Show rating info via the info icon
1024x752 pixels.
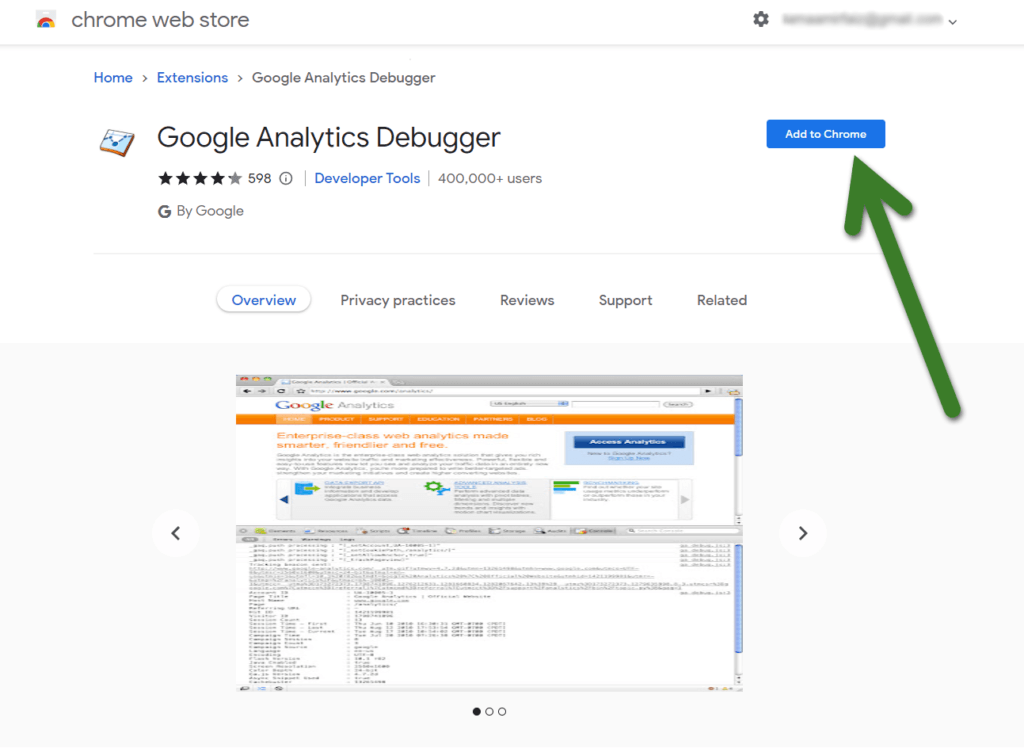click(286, 178)
